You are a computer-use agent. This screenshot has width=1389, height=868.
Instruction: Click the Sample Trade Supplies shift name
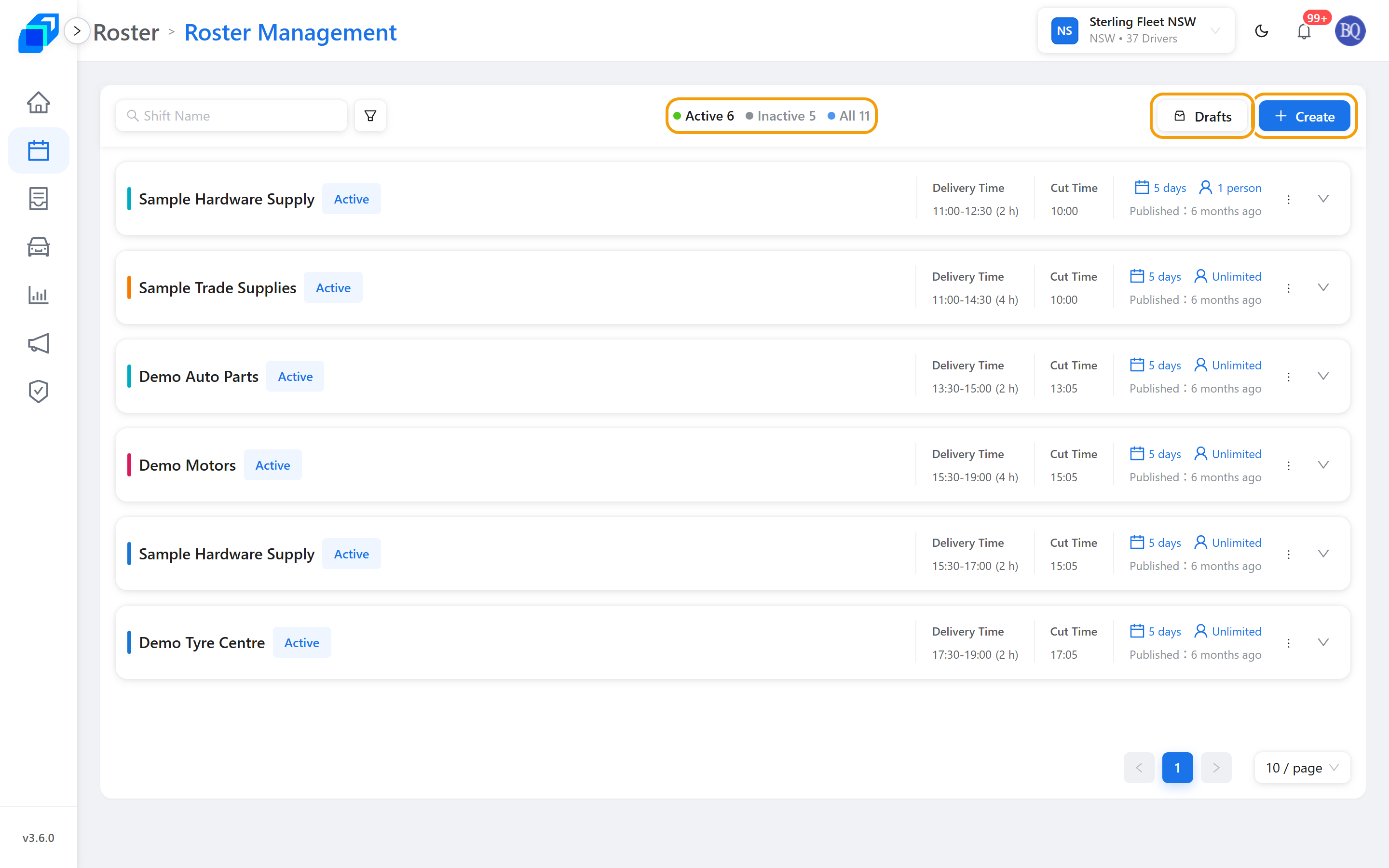[218, 287]
